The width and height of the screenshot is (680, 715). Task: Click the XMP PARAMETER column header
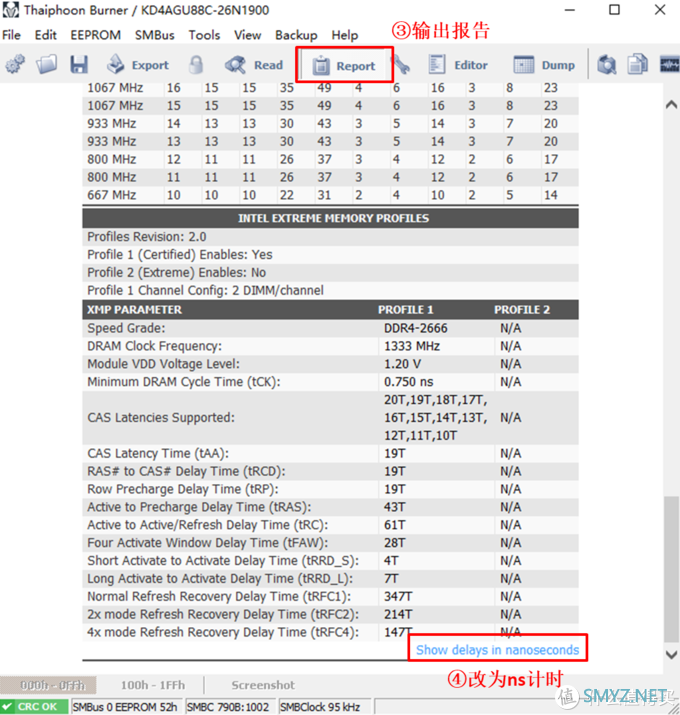point(135,310)
